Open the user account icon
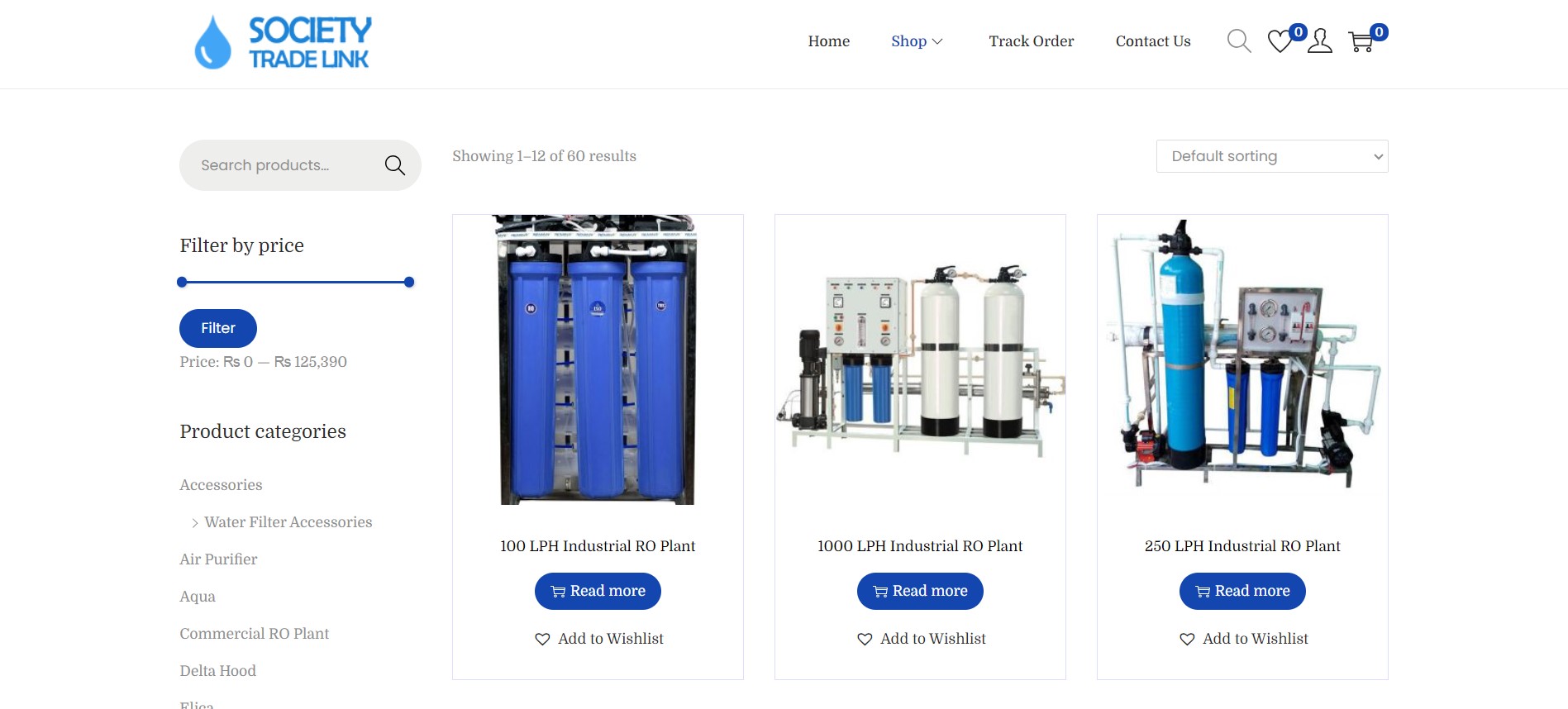Screen dimensions: 1568x709 (1320, 41)
